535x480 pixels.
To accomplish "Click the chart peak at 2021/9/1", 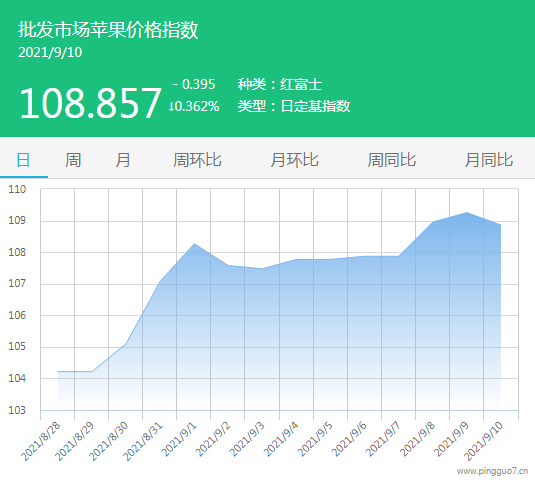I will pos(194,244).
